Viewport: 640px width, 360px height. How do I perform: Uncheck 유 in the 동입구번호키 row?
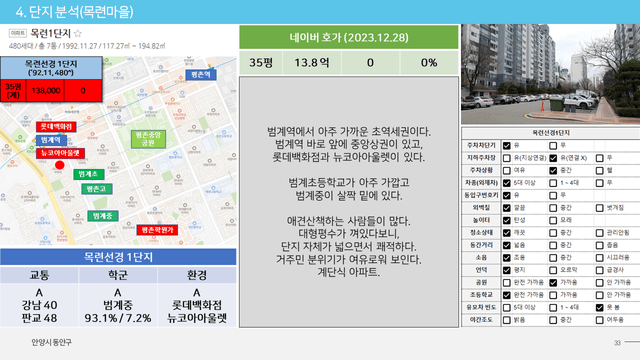507,195
